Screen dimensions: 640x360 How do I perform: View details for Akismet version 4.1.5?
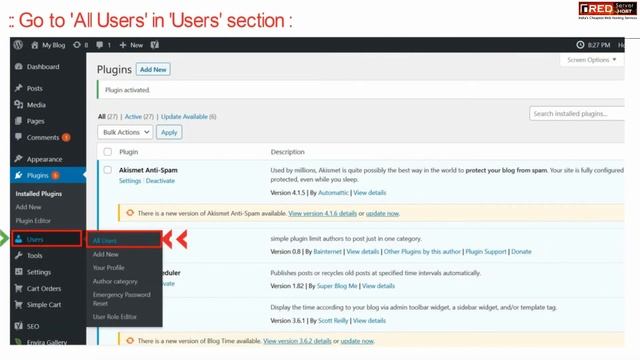pos(369,193)
